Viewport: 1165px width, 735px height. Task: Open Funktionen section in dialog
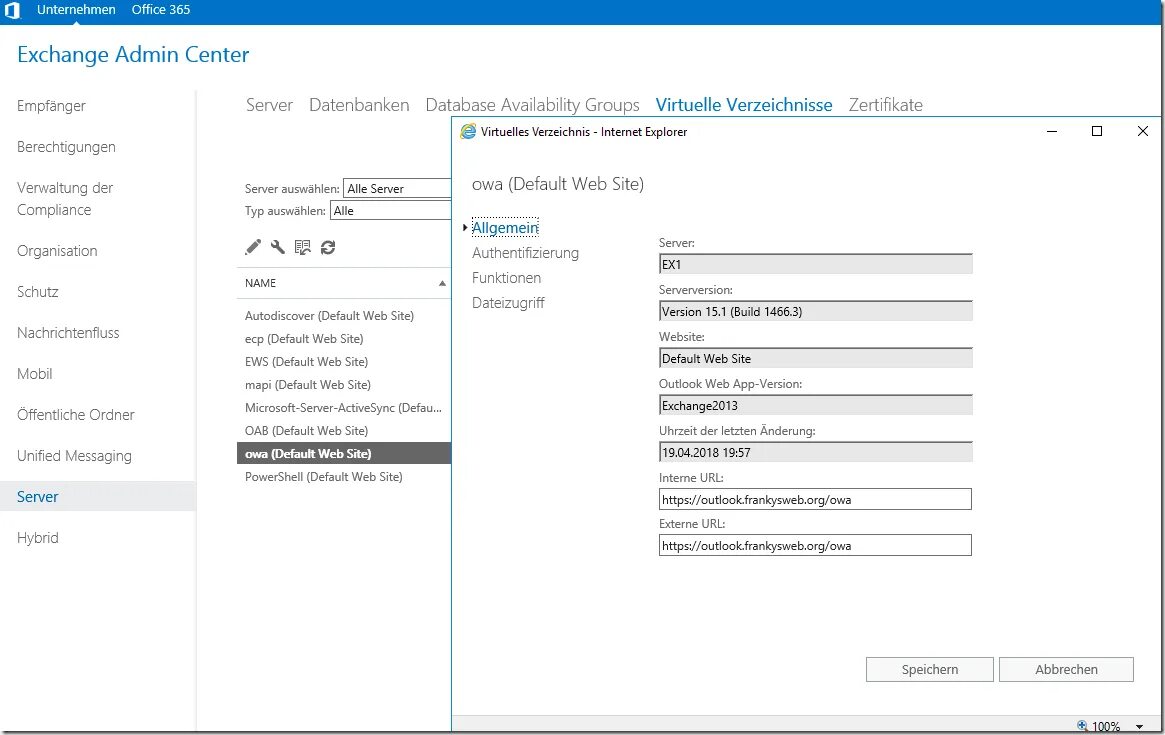(x=507, y=277)
